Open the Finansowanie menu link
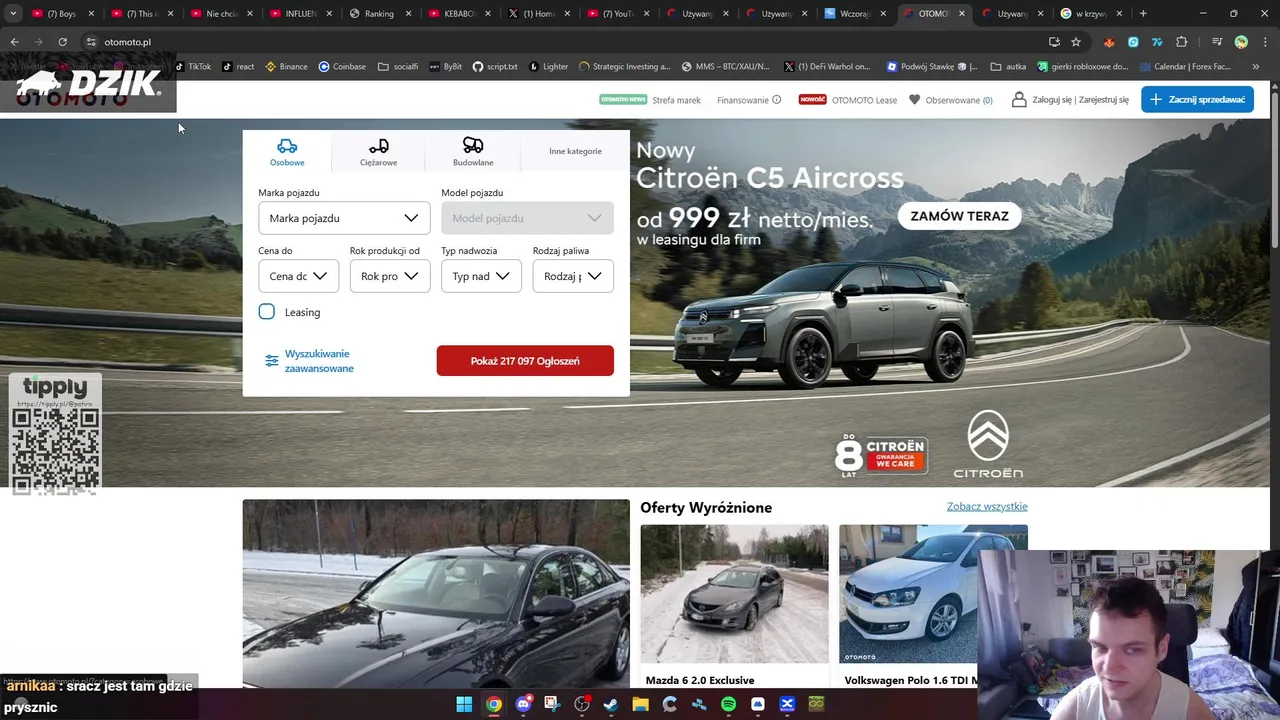The image size is (1280, 720). [x=743, y=100]
